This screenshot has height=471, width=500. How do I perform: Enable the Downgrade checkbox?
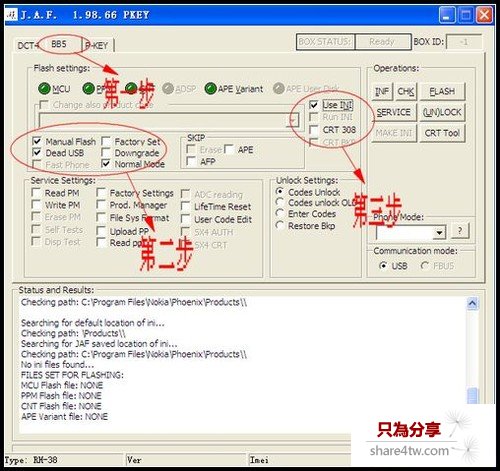[106, 153]
